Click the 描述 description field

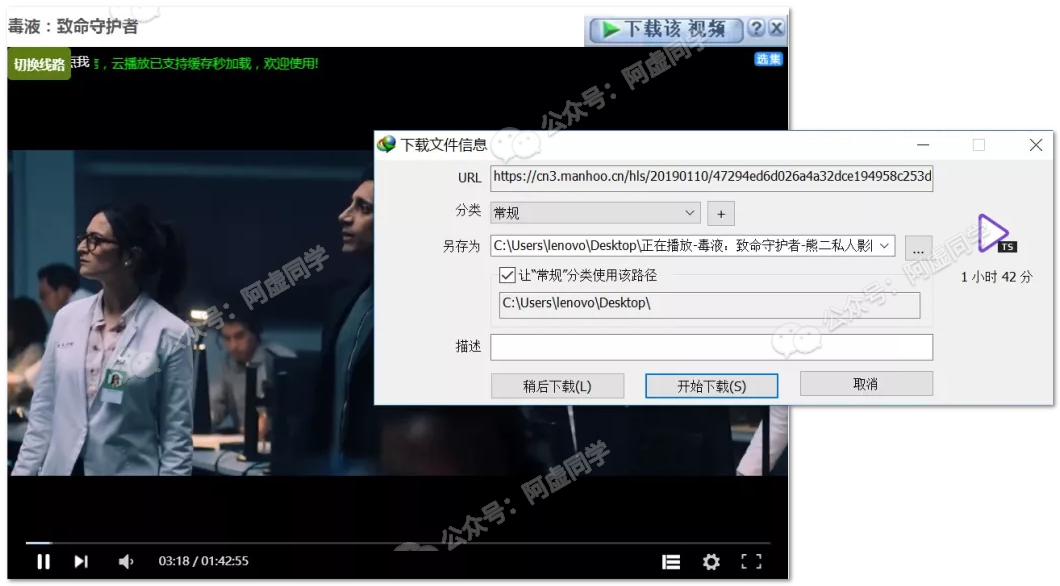click(x=711, y=347)
